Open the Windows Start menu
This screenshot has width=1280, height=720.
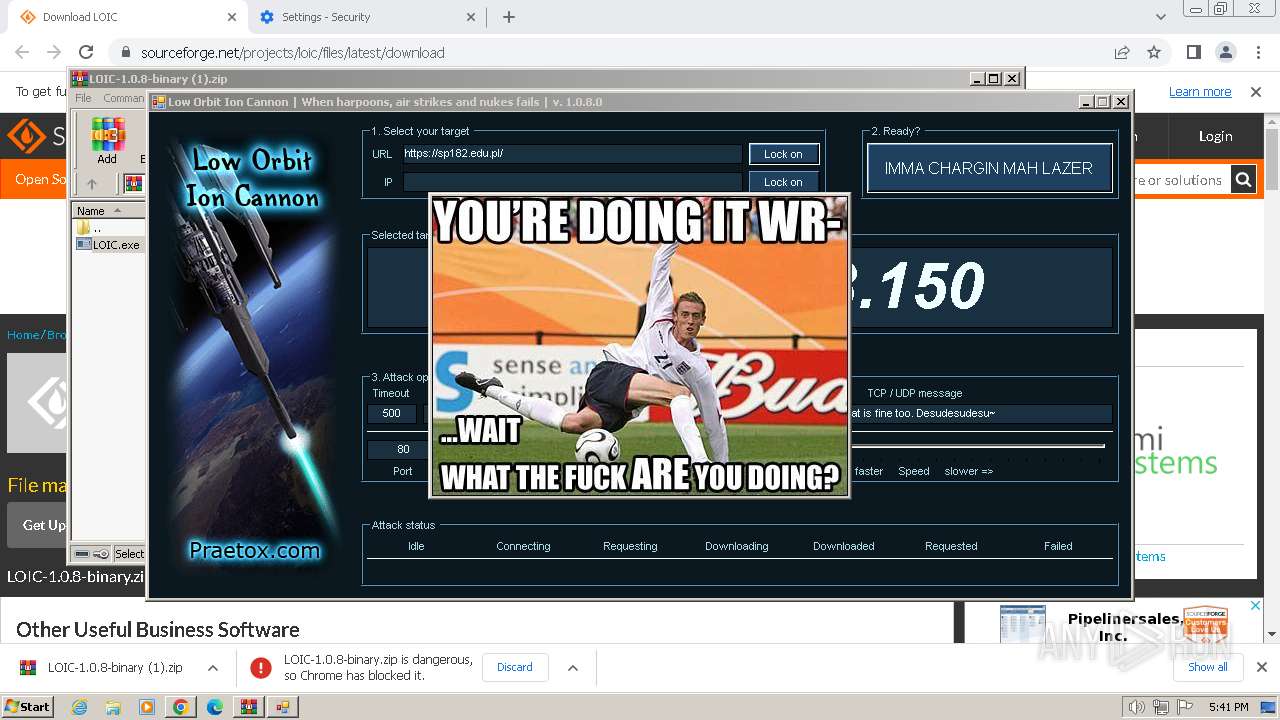click(28, 706)
